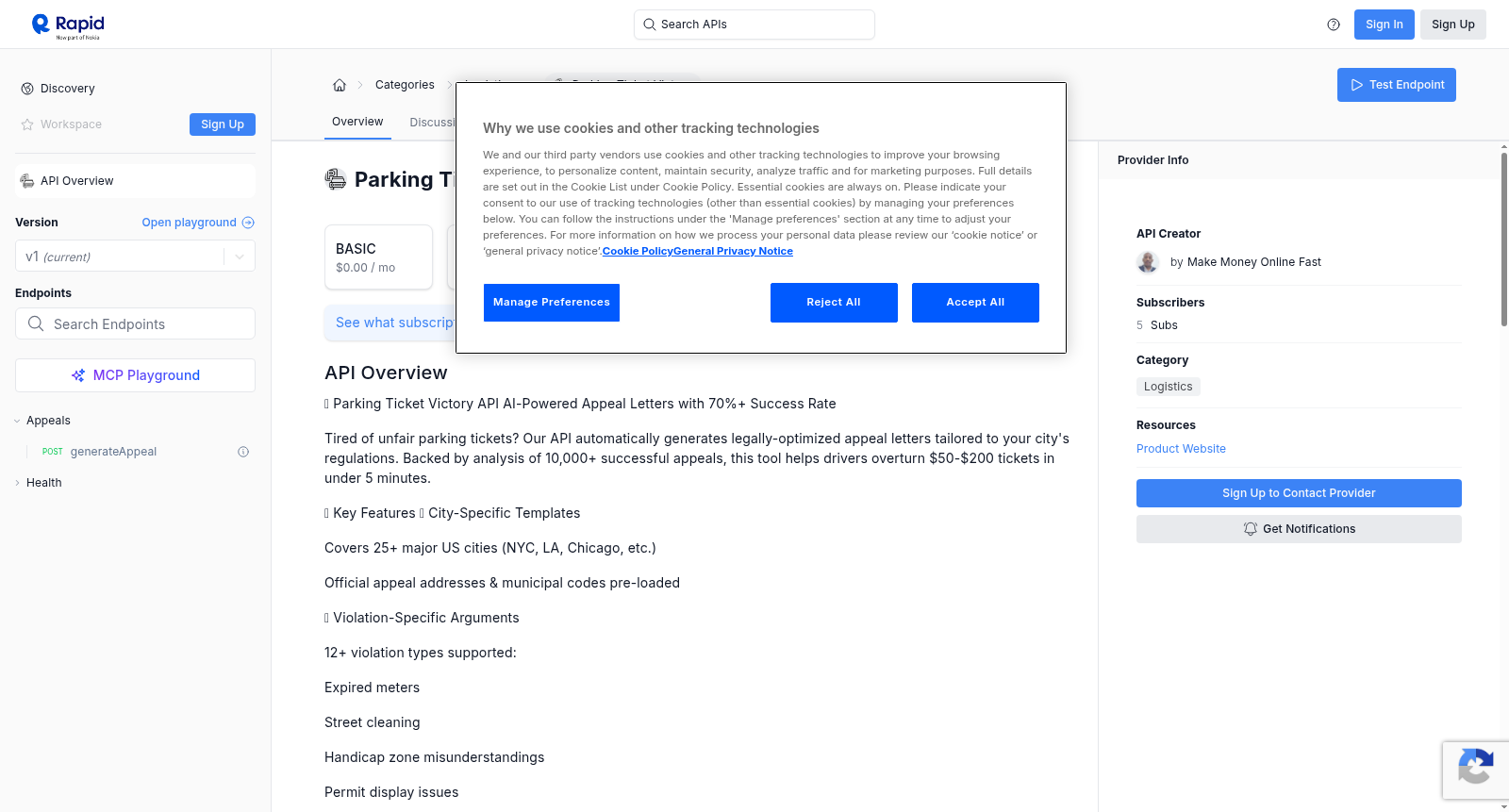Click the help question mark icon

click(x=1334, y=25)
